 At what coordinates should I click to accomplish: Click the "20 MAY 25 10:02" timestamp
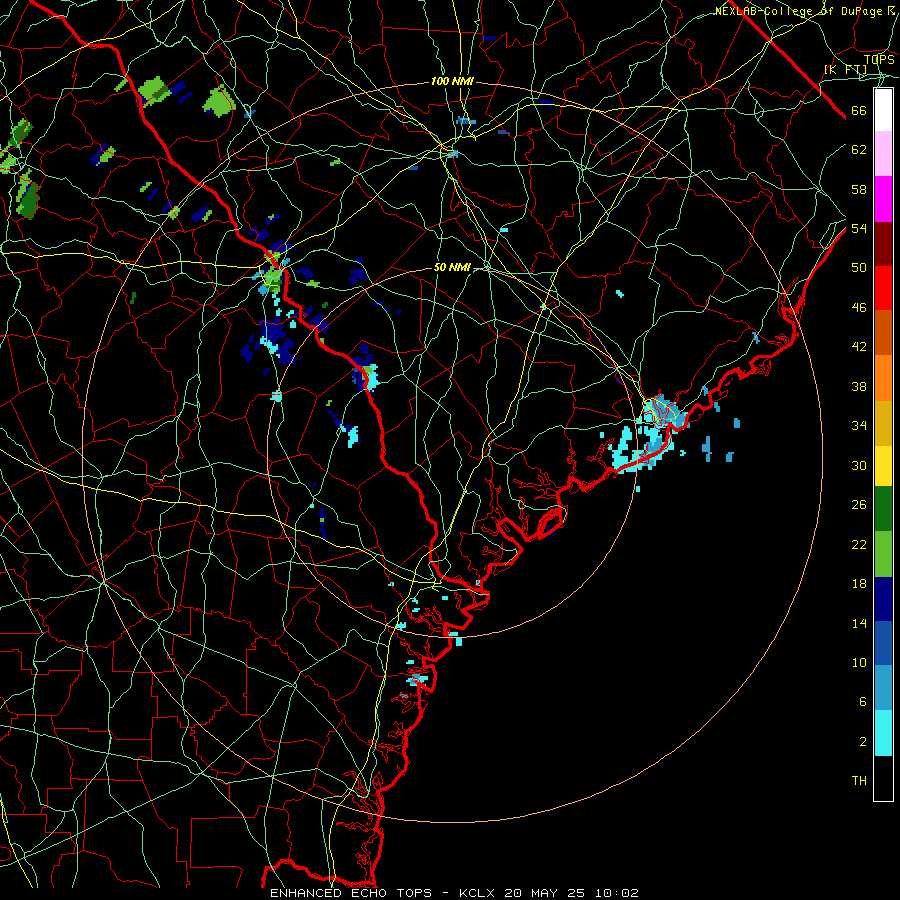571,893
